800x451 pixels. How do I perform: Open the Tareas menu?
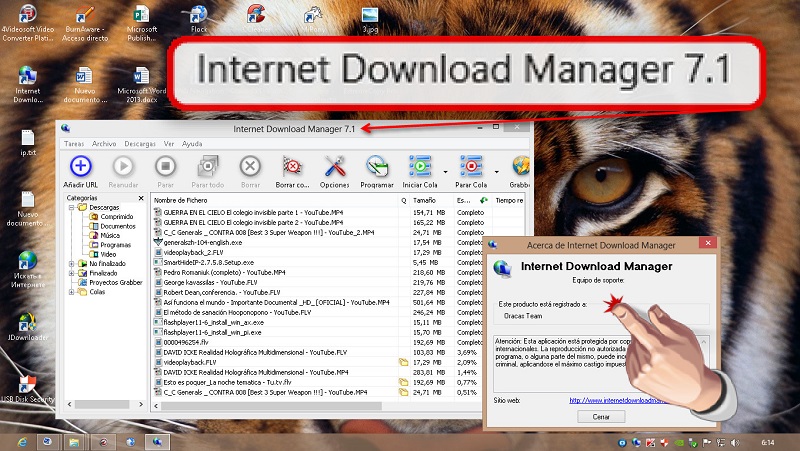click(74, 144)
